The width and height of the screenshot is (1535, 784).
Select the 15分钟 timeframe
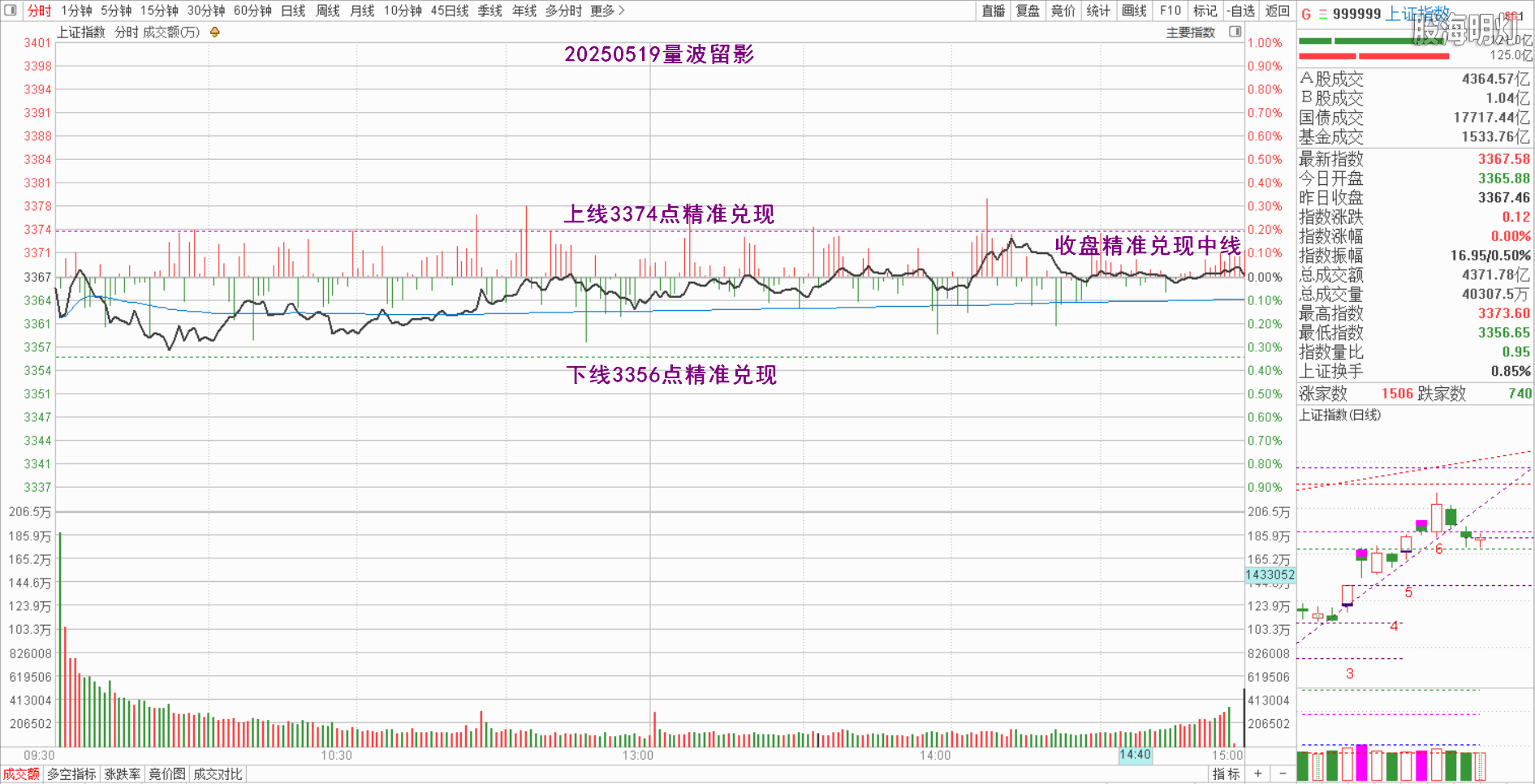[159, 11]
